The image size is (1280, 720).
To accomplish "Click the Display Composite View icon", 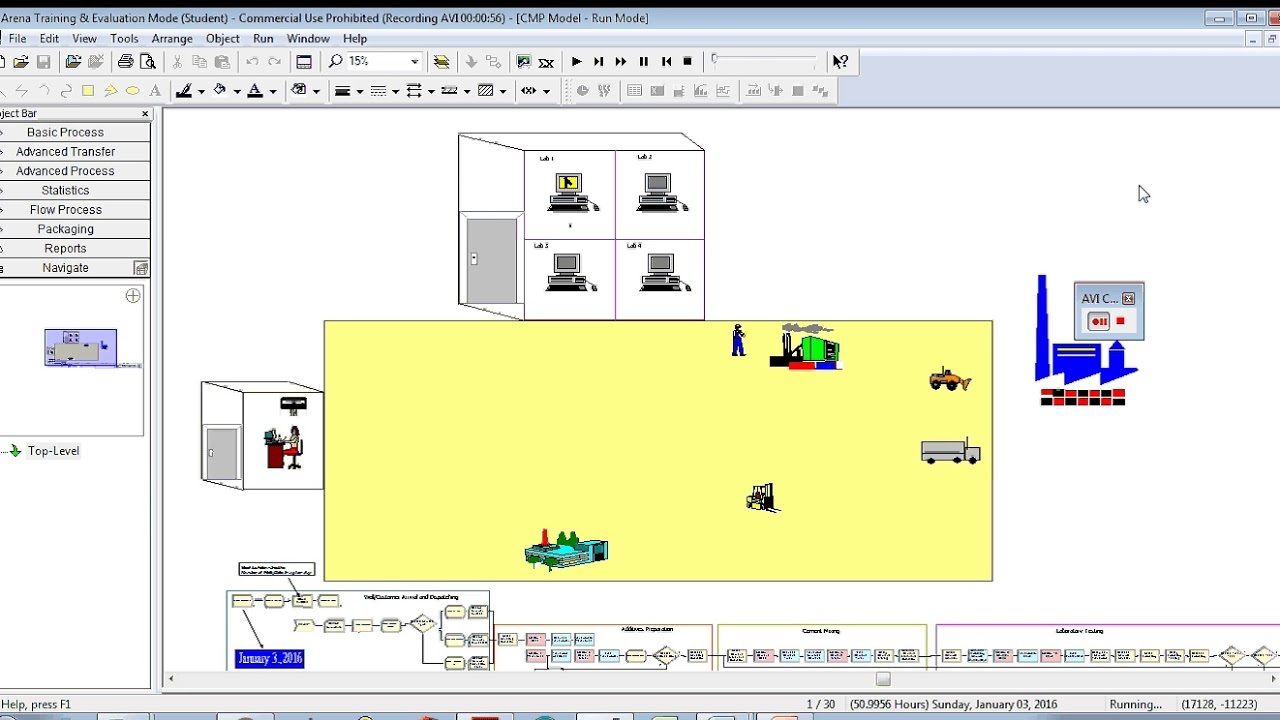I will 523,62.
